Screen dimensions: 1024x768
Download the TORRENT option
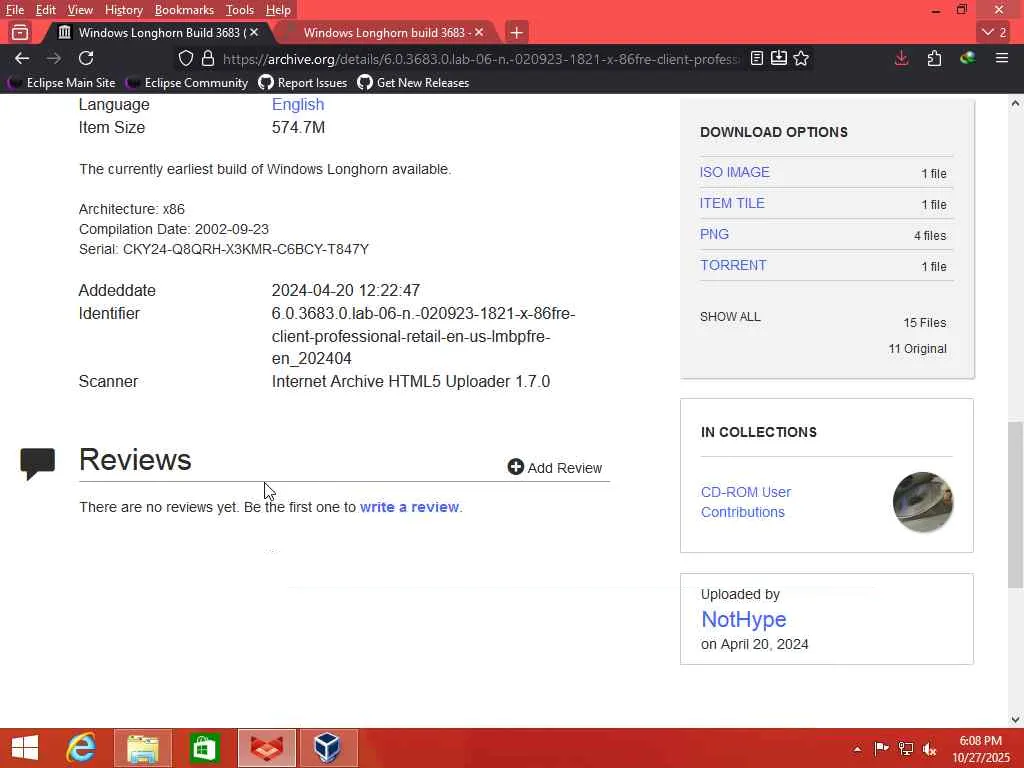pos(733,265)
